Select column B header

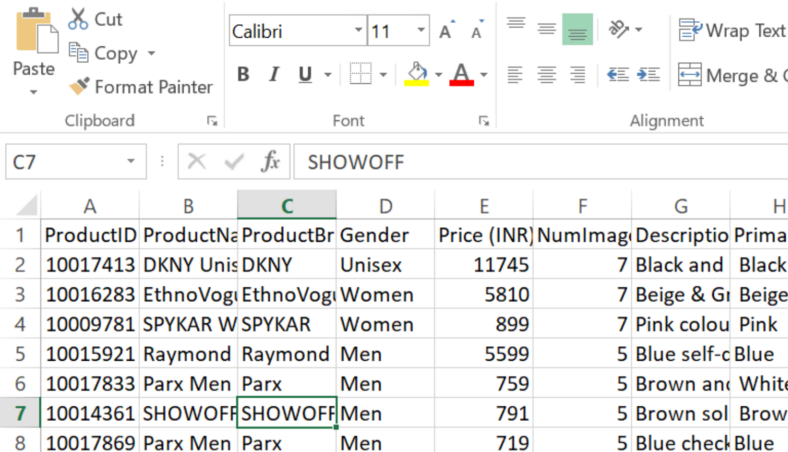point(188,206)
